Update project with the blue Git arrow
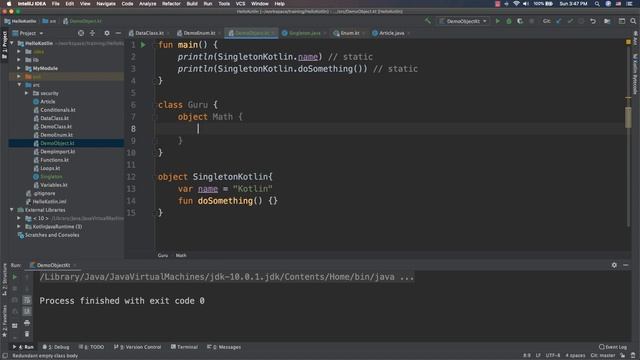 pyautogui.click(x=558, y=21)
